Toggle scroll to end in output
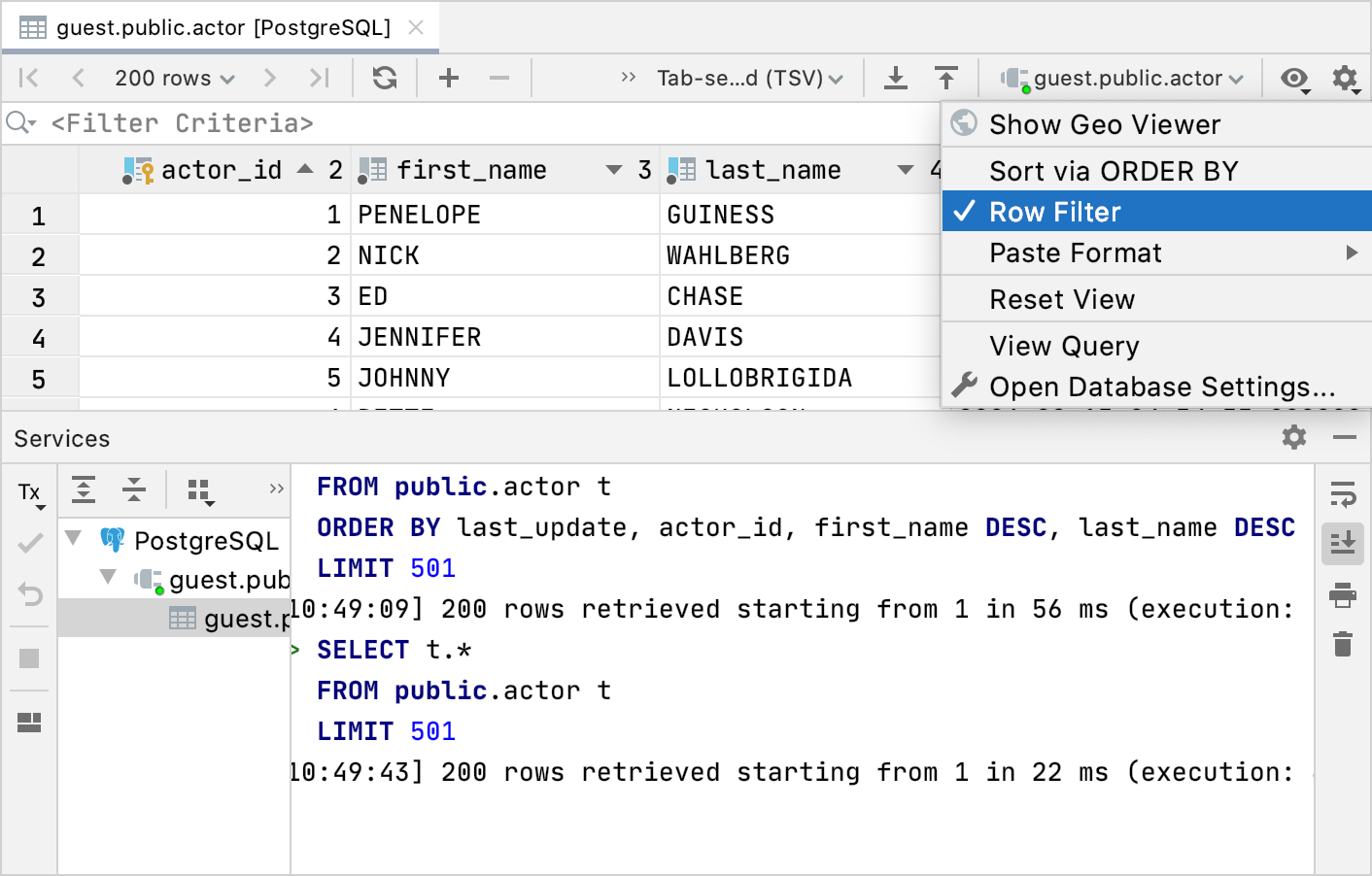Image resolution: width=1372 pixels, height=876 pixels. pyautogui.click(x=1343, y=544)
